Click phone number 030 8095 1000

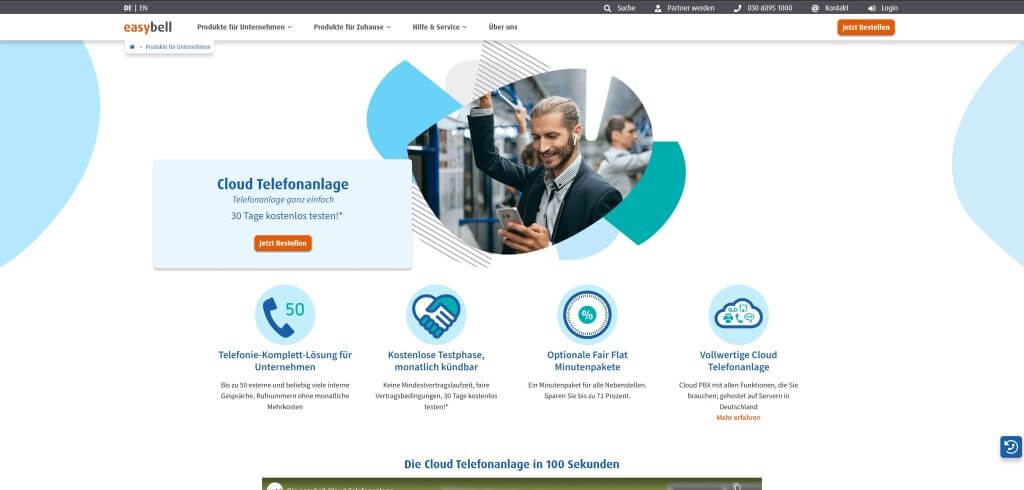(770, 8)
